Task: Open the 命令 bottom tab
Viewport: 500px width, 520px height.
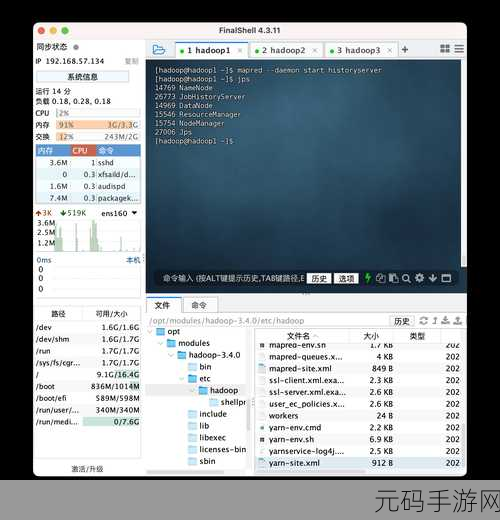Action: click(199, 305)
